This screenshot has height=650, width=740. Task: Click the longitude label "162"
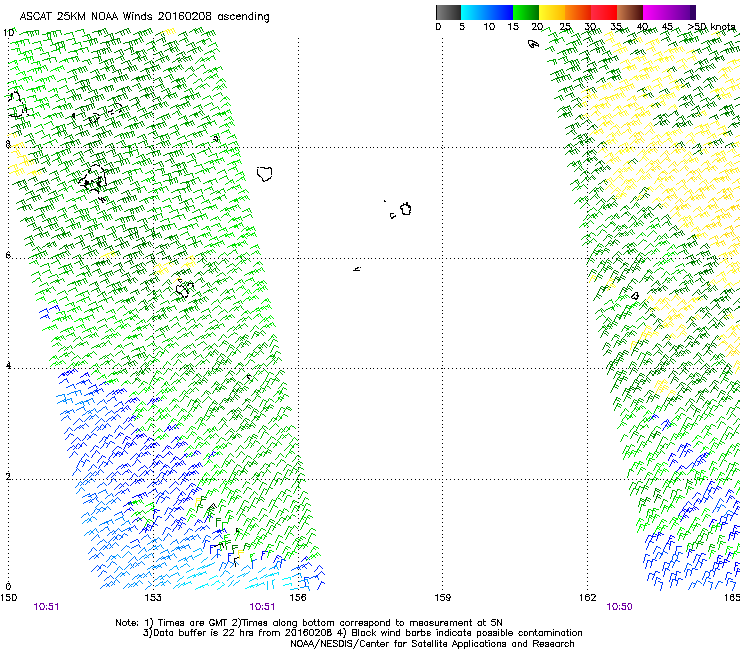point(588,598)
